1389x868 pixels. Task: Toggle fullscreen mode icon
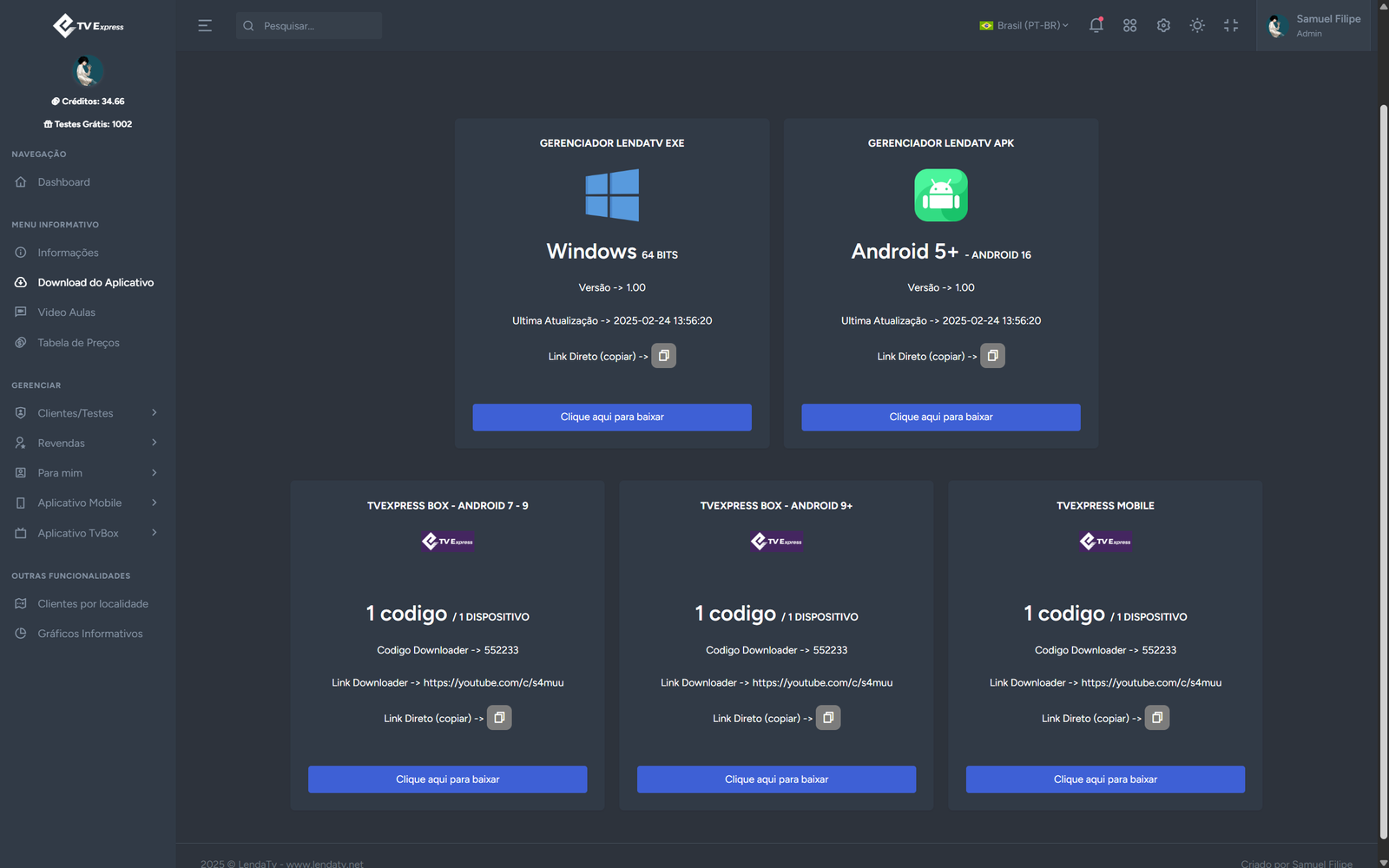pyautogui.click(x=1231, y=25)
